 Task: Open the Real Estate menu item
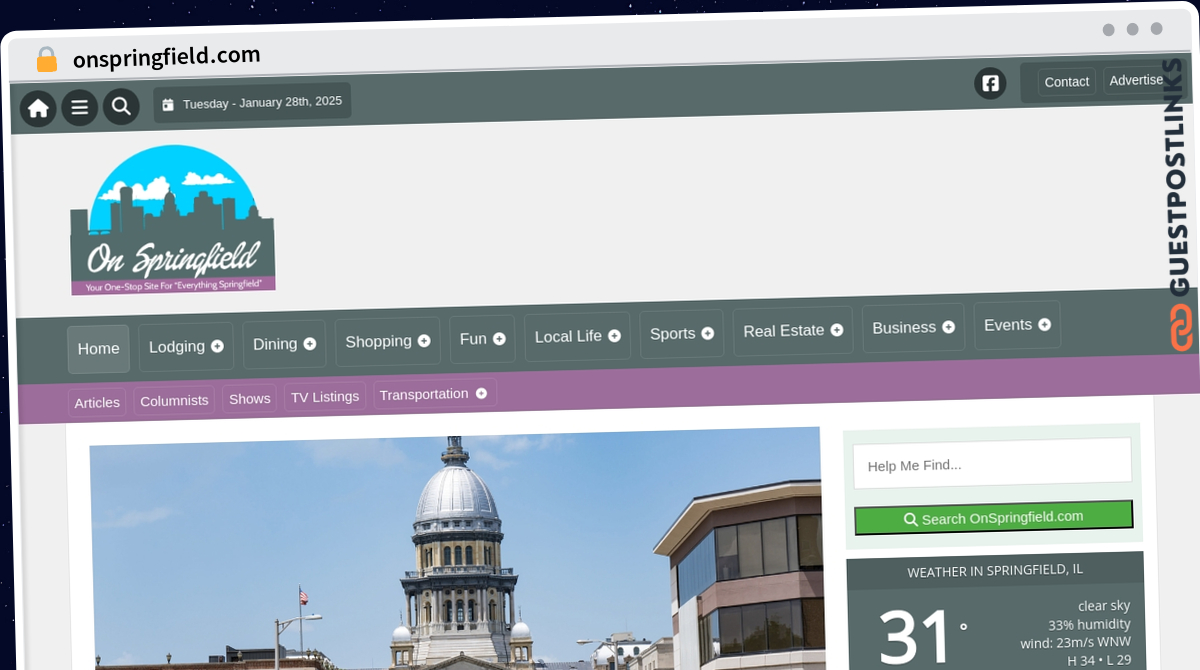pyautogui.click(x=793, y=331)
